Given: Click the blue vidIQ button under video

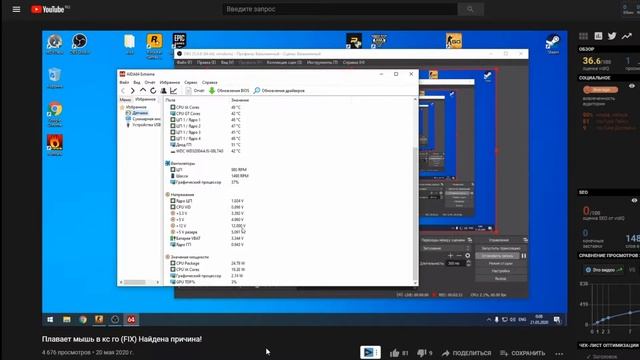Looking at the screenshot, I should pyautogui.click(x=370, y=352).
